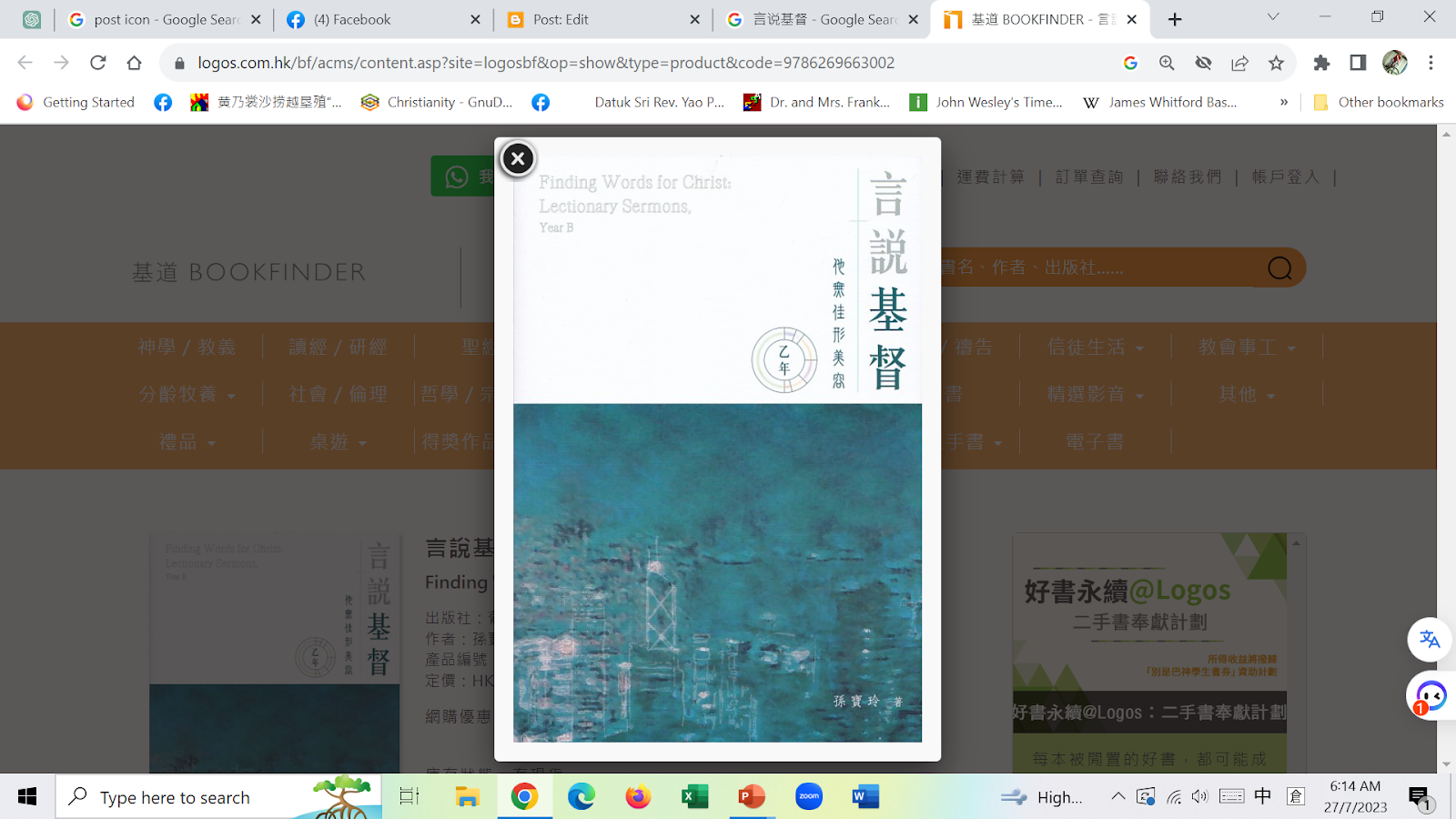Viewport: 1456px width, 819px height.
Task: Open a new browser tab
Action: tap(1175, 19)
